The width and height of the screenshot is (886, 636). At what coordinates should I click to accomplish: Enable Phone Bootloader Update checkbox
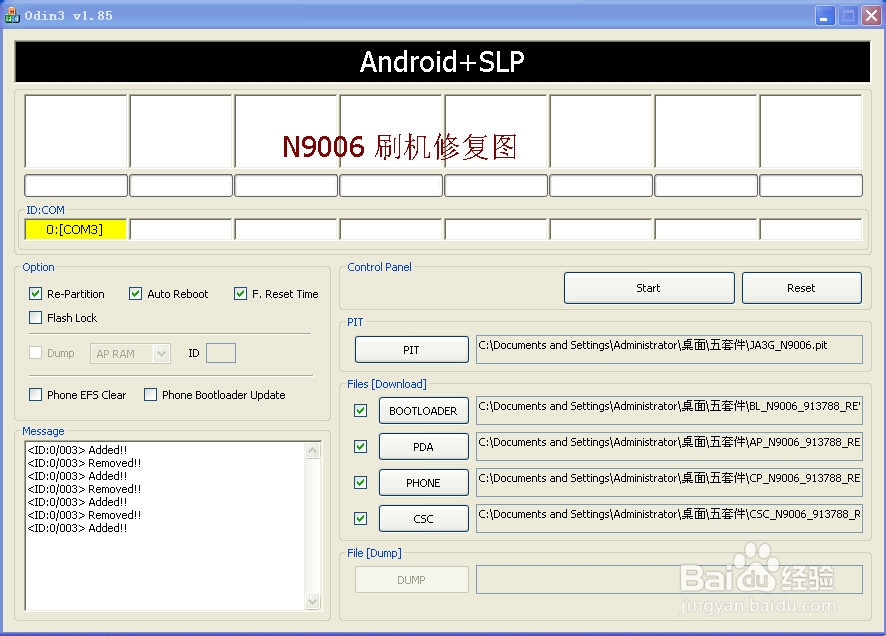click(150, 394)
